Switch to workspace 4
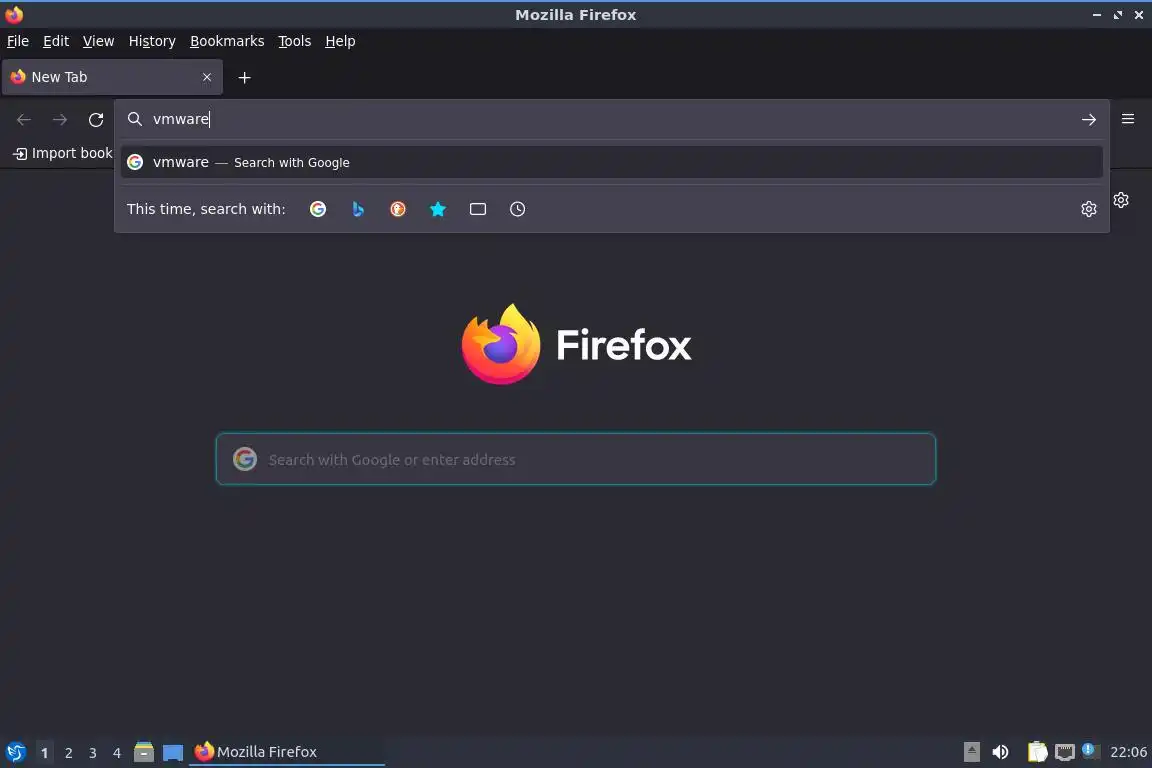This screenshot has height=768, width=1152. [x=117, y=753]
